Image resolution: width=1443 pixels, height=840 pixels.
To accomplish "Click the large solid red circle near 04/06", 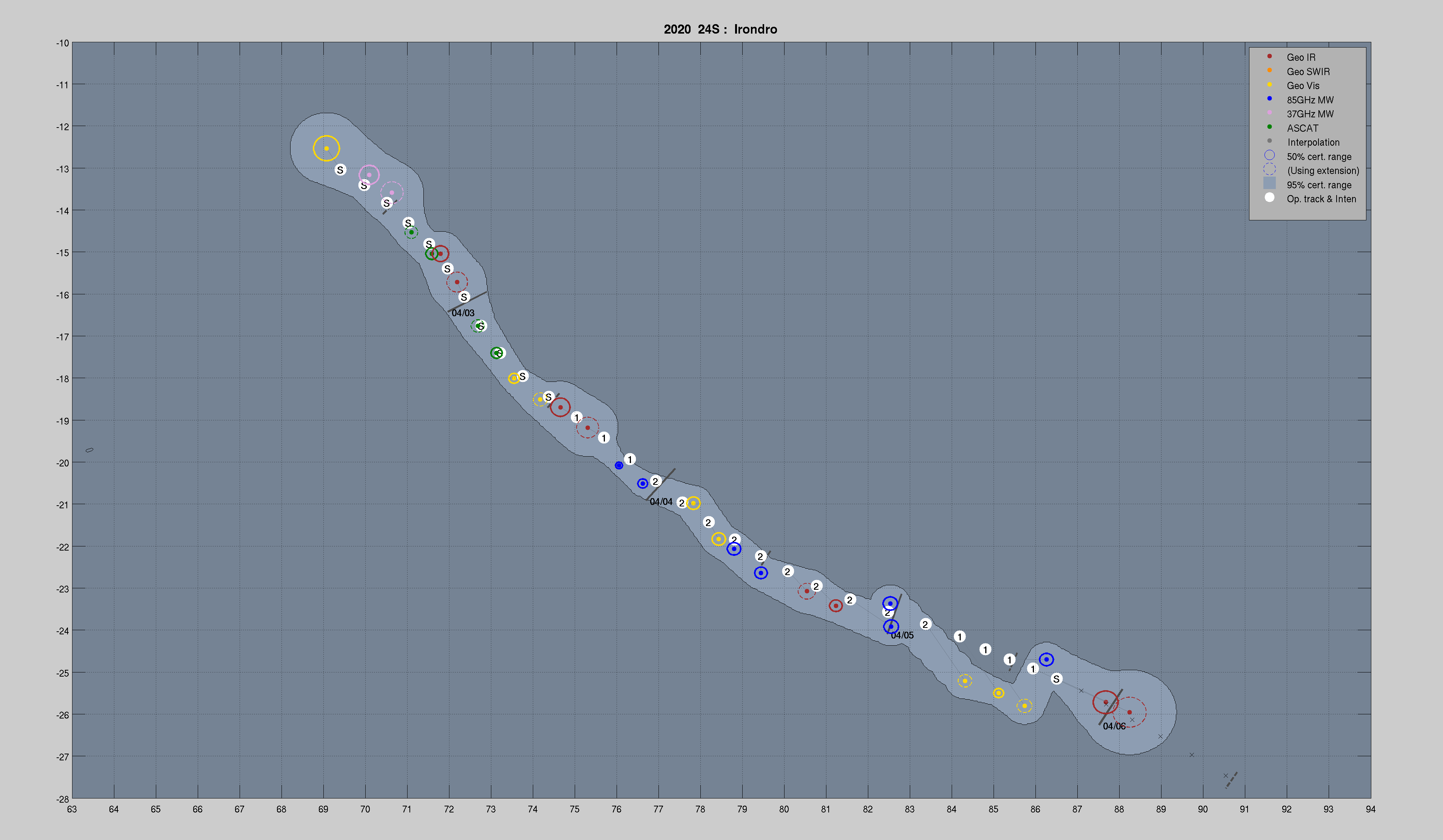I will tap(1105, 702).
